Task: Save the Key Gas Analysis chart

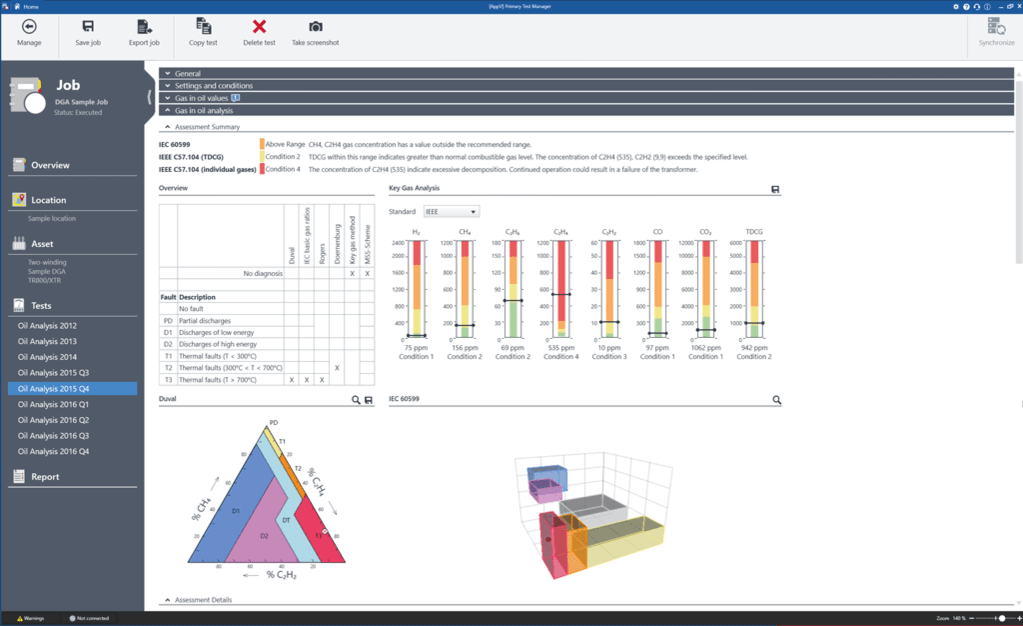Action: coord(775,189)
